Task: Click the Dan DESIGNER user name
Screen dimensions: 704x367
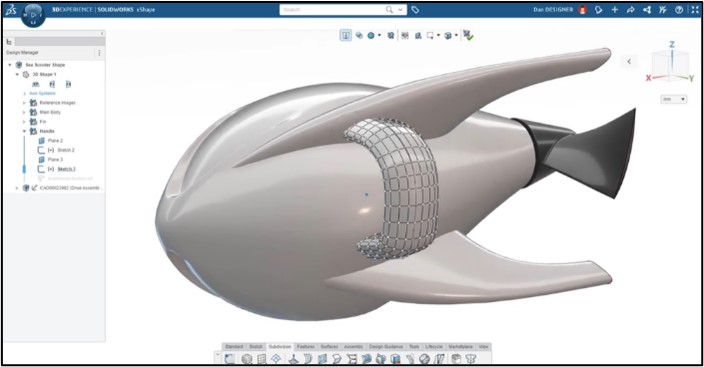Action: point(553,9)
